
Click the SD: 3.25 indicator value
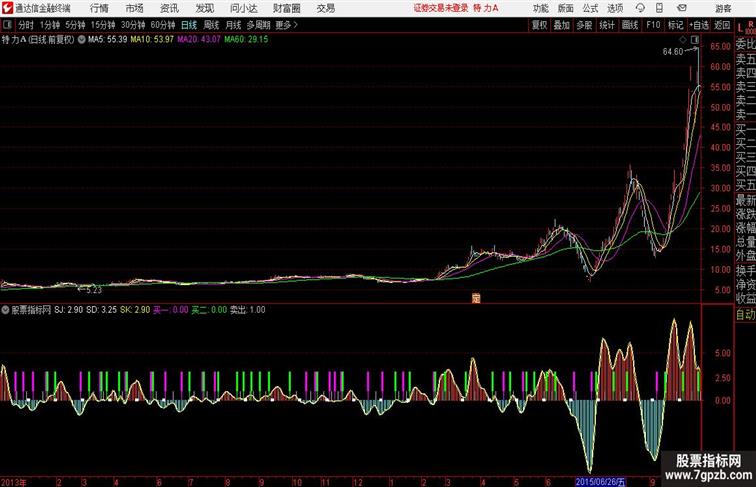click(x=101, y=310)
